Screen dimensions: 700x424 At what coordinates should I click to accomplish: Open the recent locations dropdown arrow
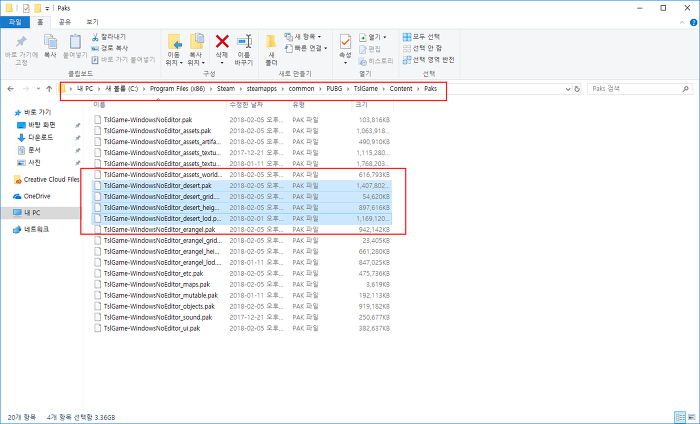[38, 89]
